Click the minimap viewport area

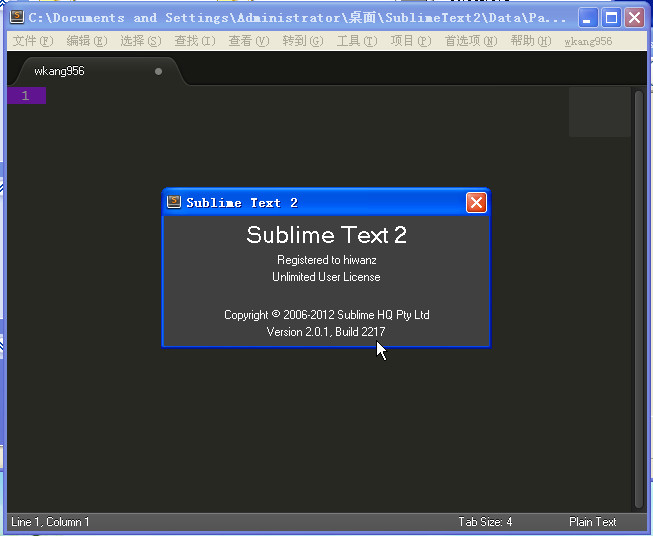[600, 112]
